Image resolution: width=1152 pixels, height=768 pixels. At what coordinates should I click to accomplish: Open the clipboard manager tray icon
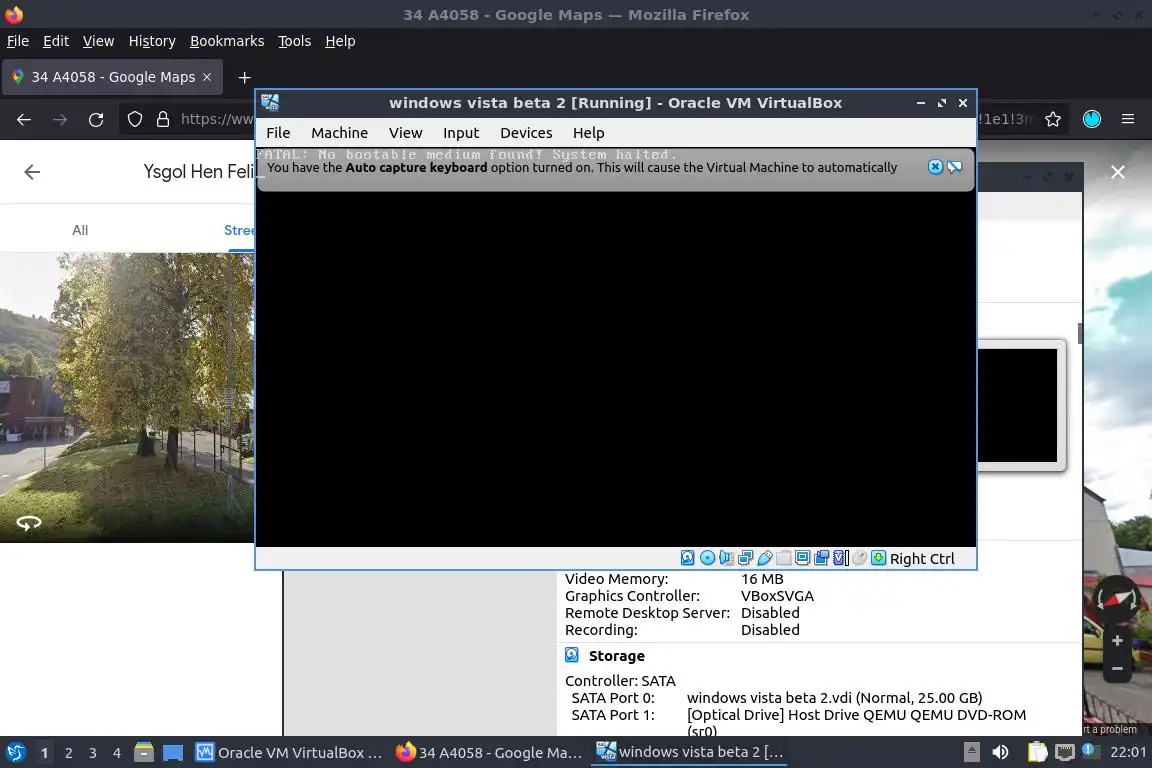pos(1037,752)
